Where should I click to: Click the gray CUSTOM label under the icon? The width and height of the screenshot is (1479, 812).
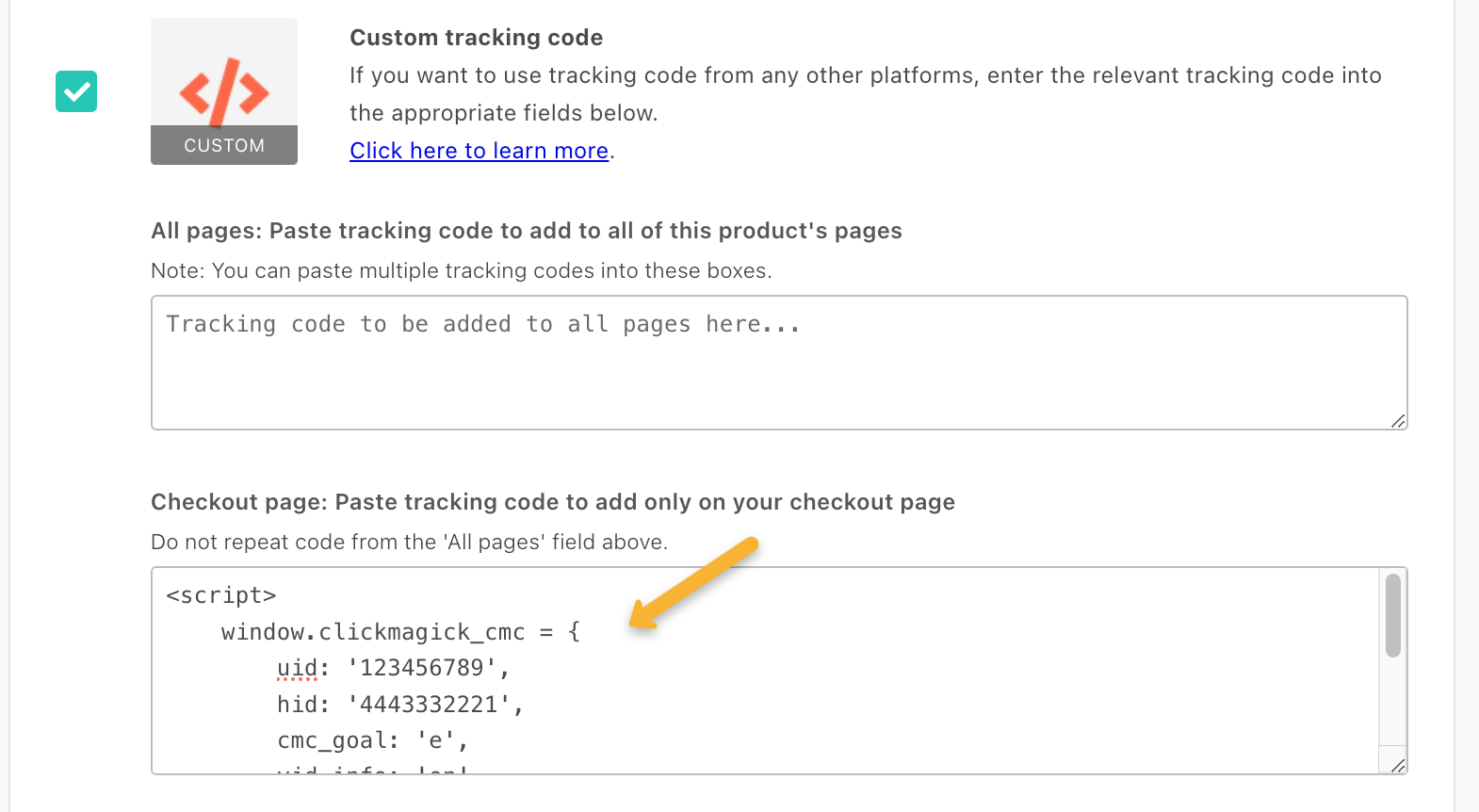click(x=224, y=146)
